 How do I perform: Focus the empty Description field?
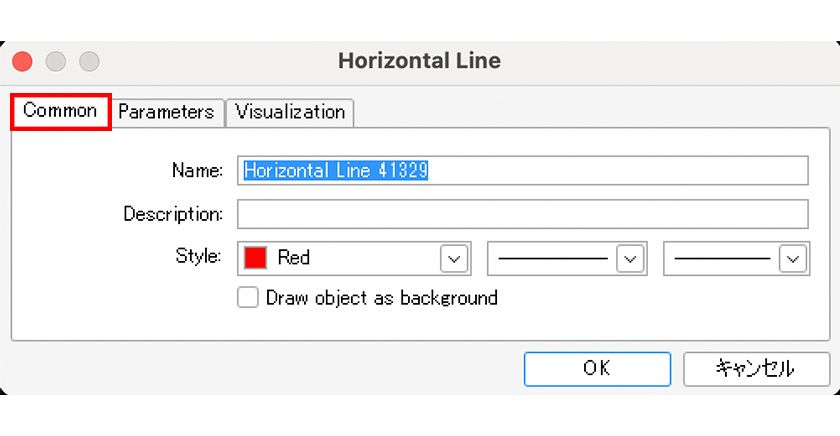point(522,214)
